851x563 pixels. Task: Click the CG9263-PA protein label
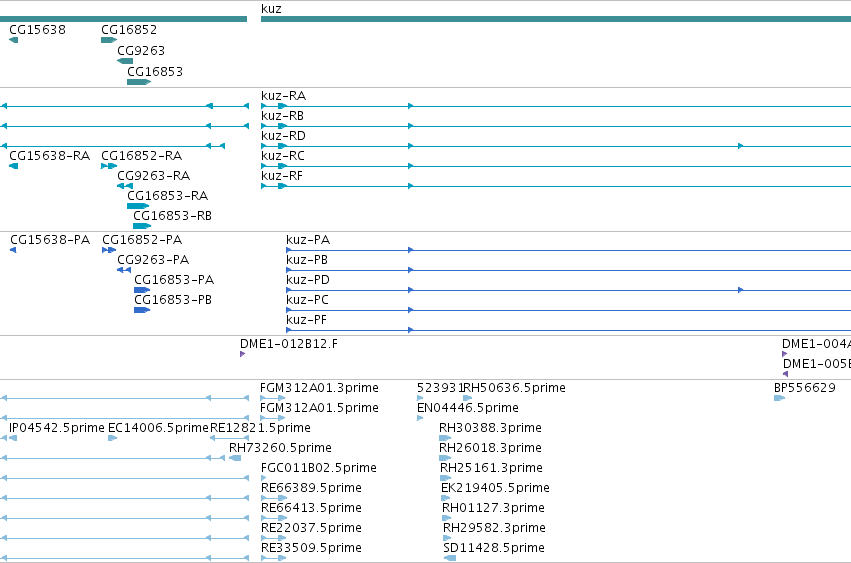coord(153,260)
